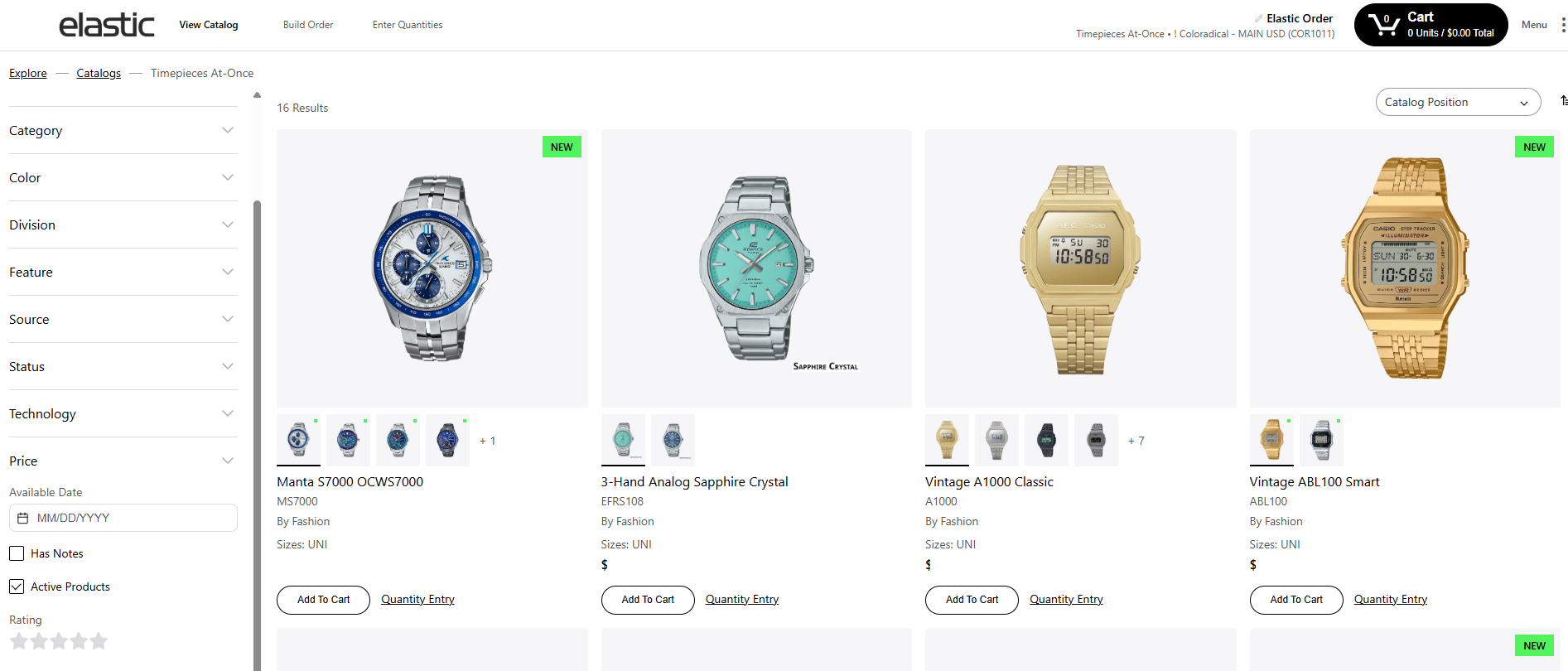Viewport: 1568px width, 671px height.
Task: Open the Catalog Position sort dropdown
Action: pyautogui.click(x=1458, y=102)
